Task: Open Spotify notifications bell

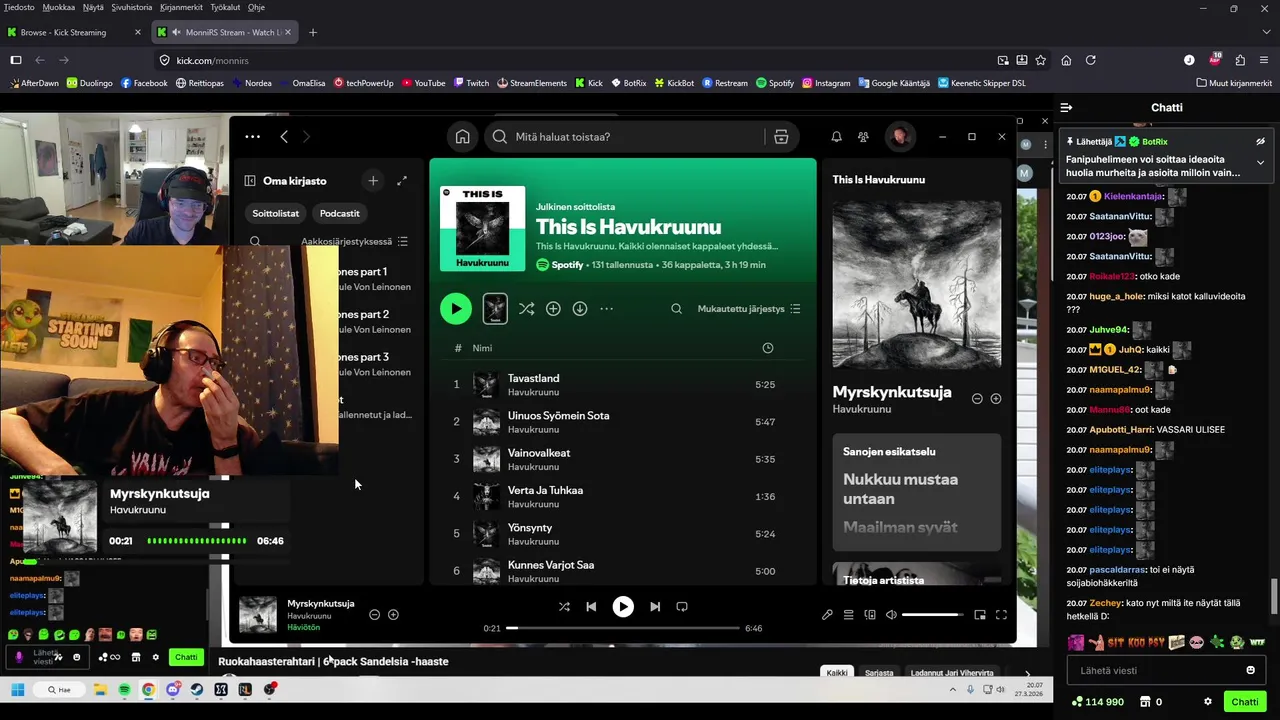Action: coord(836,137)
